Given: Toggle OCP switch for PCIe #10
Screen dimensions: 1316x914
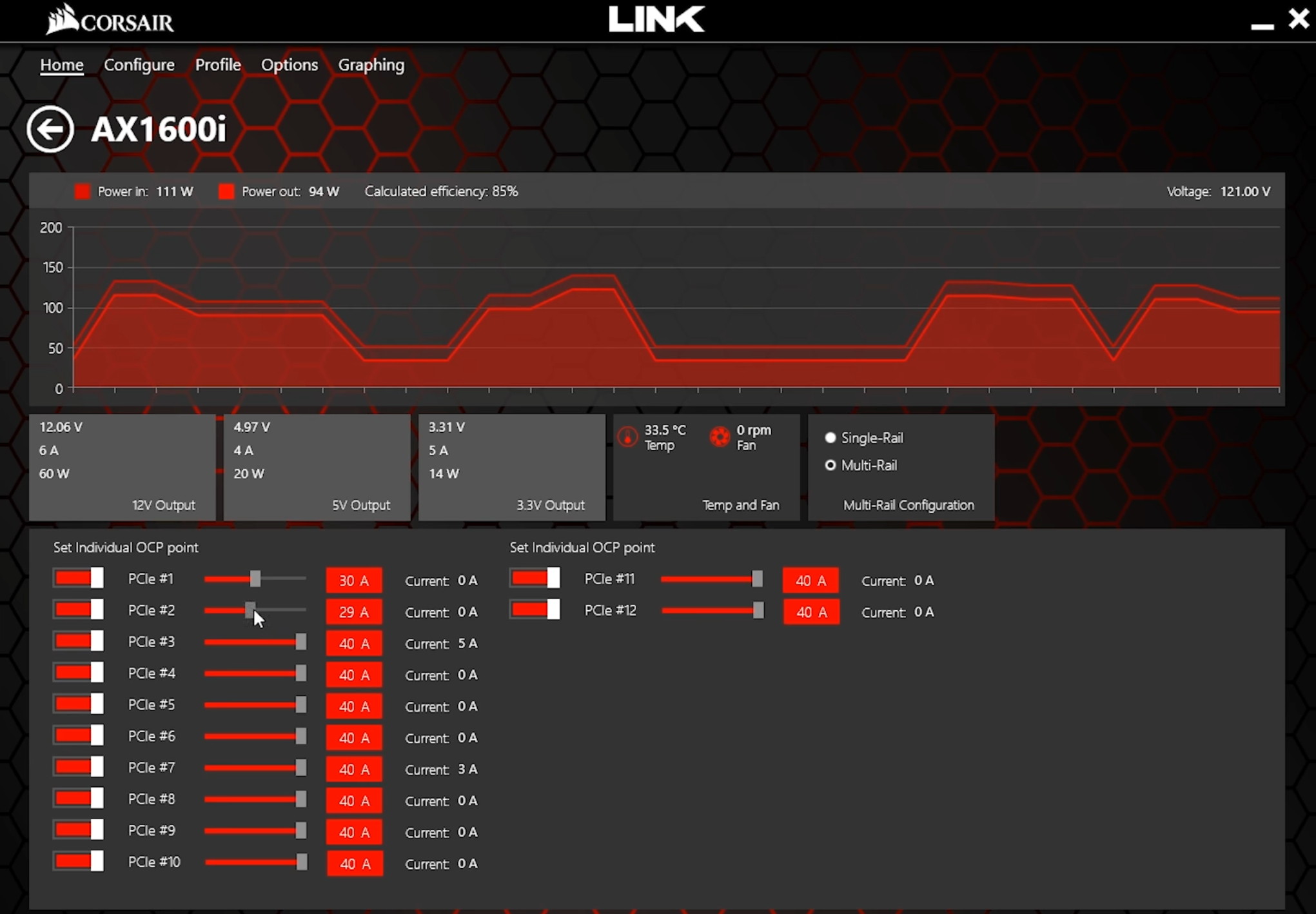Looking at the screenshot, I should click(78, 861).
